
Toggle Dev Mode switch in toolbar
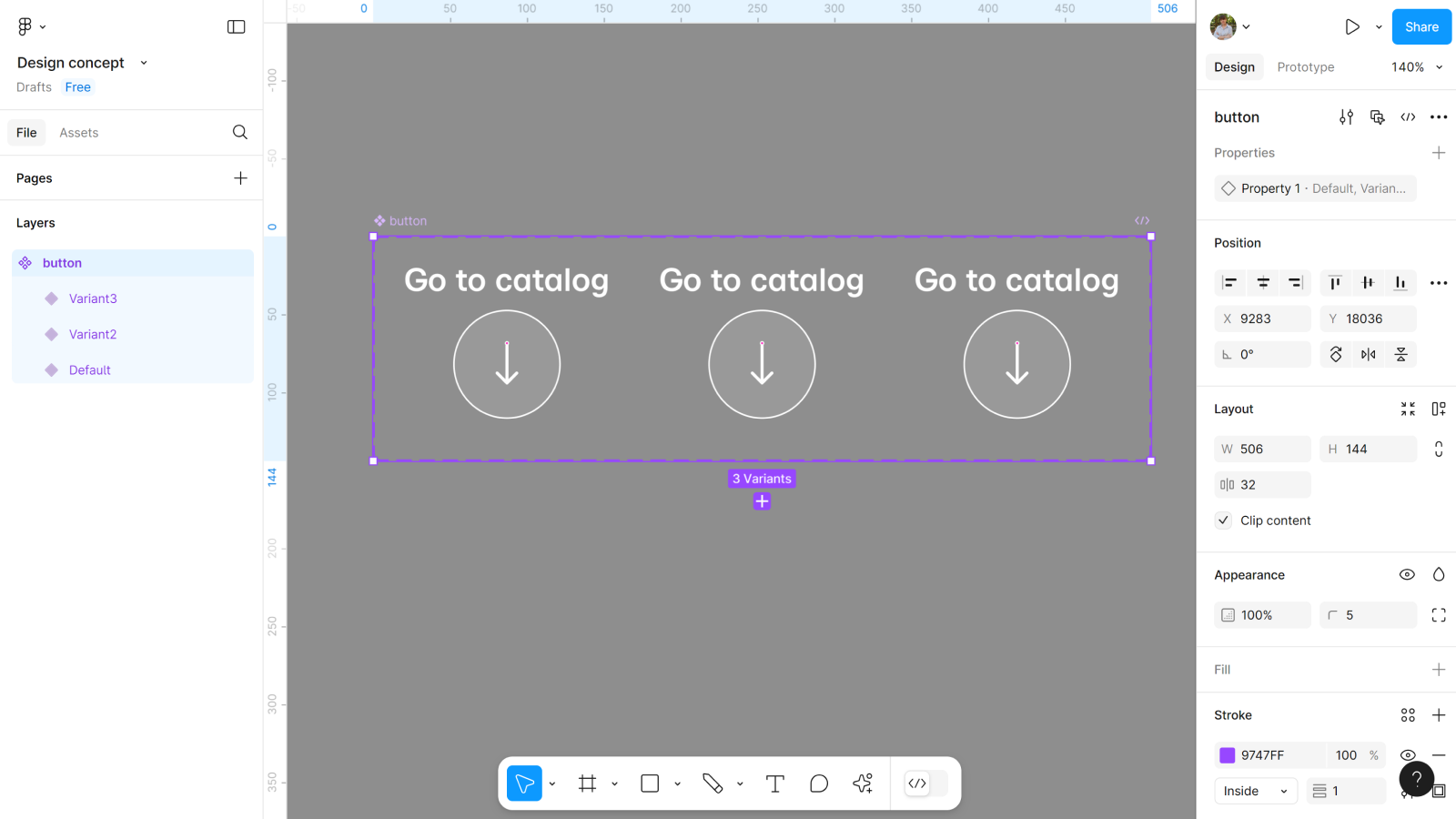pos(925,784)
